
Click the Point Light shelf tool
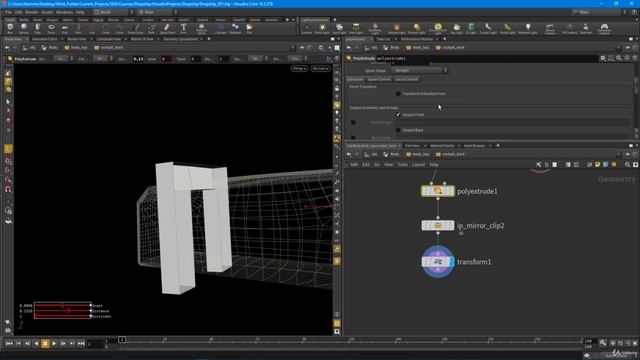click(x=322, y=28)
